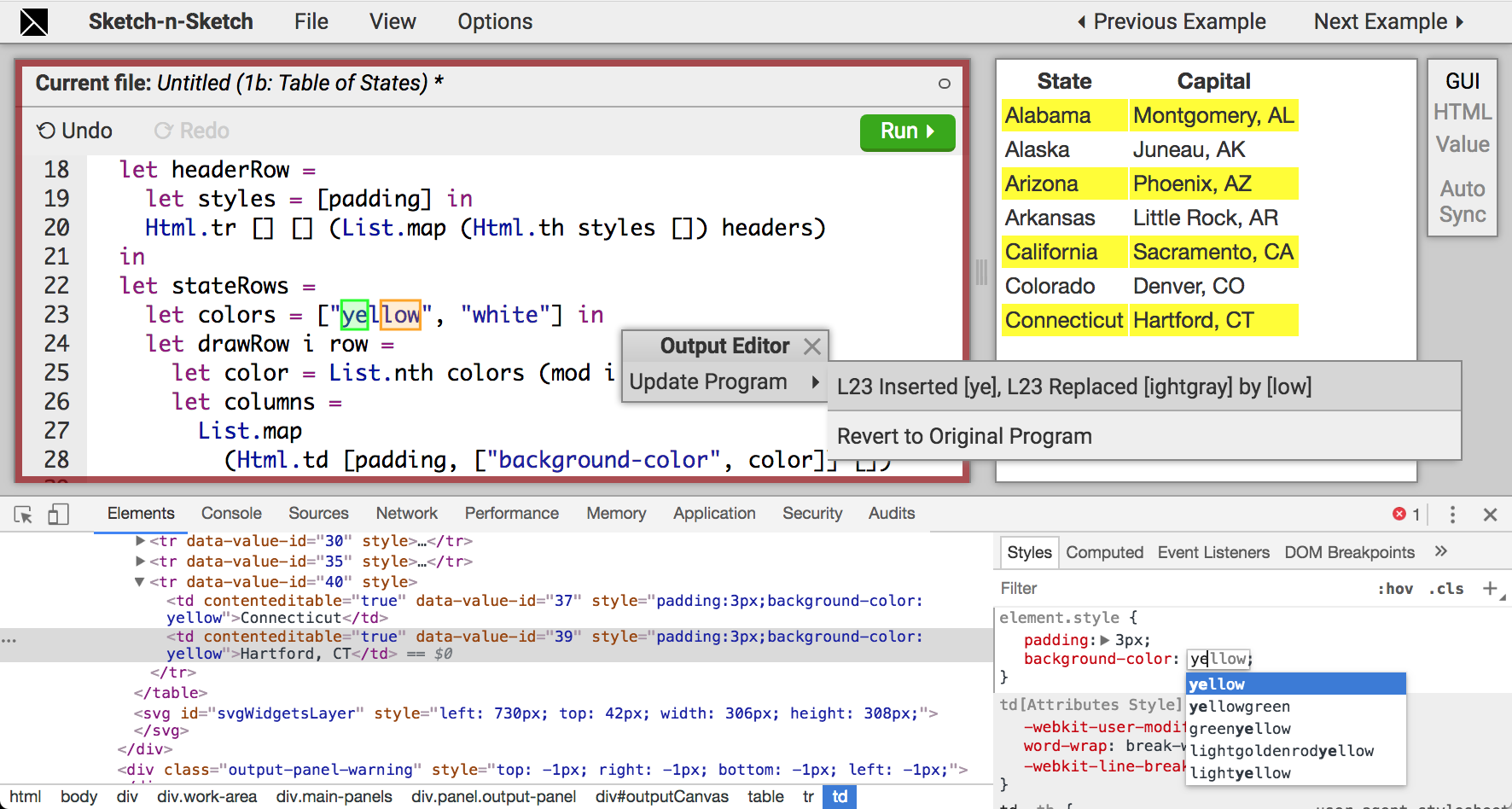This screenshot has width=1512, height=809.
Task: Choose yellowgreen from autocomplete list
Action: [1295, 707]
